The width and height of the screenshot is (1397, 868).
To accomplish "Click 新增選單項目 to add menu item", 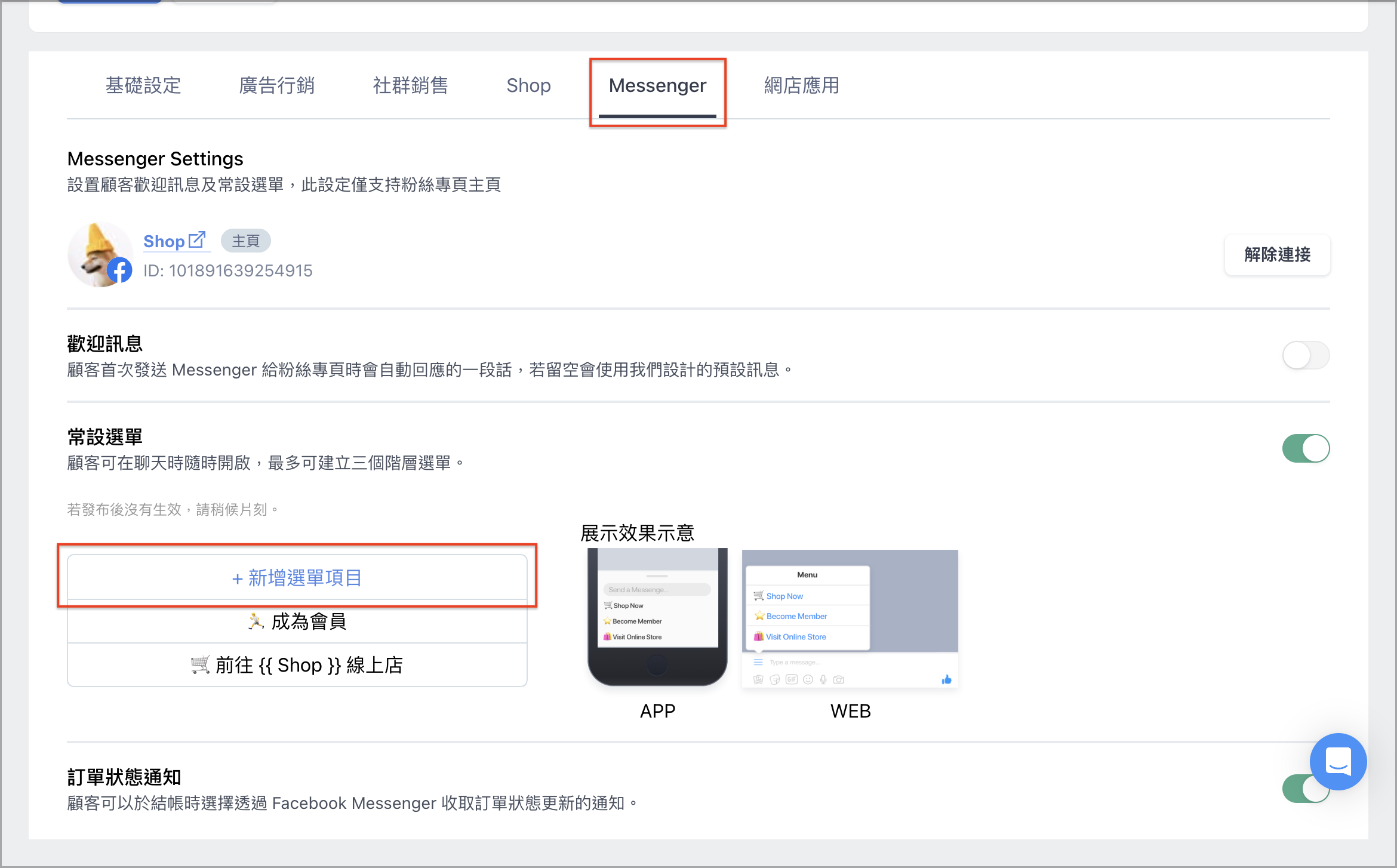I will 297,577.
